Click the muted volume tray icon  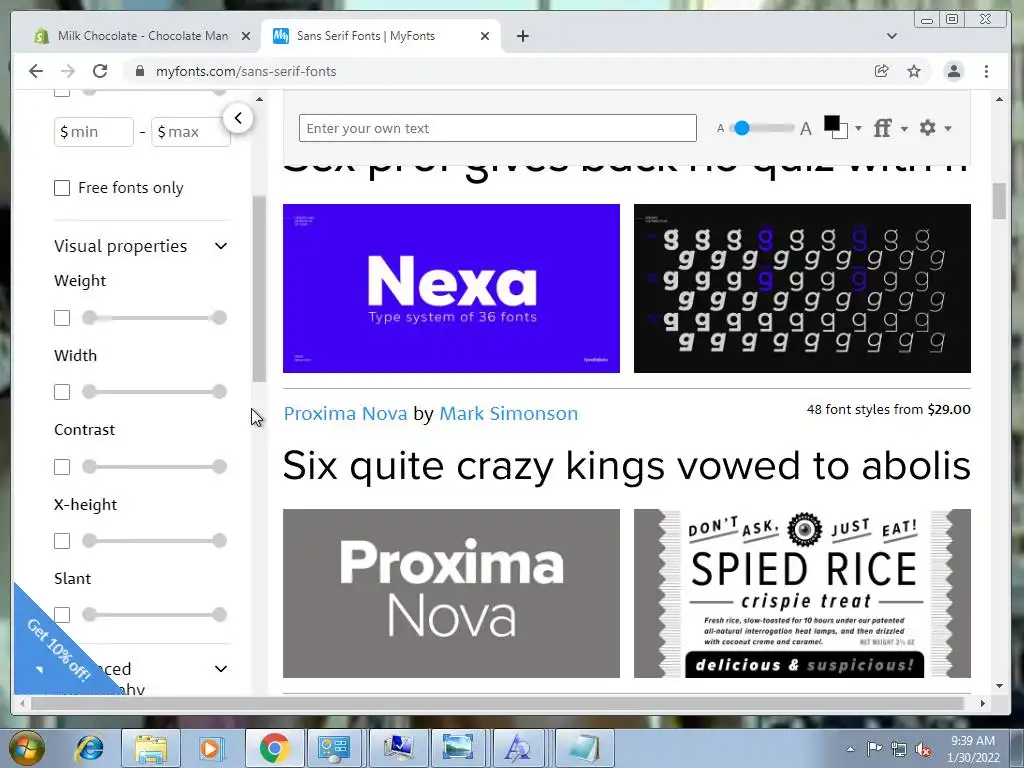pos(923,749)
